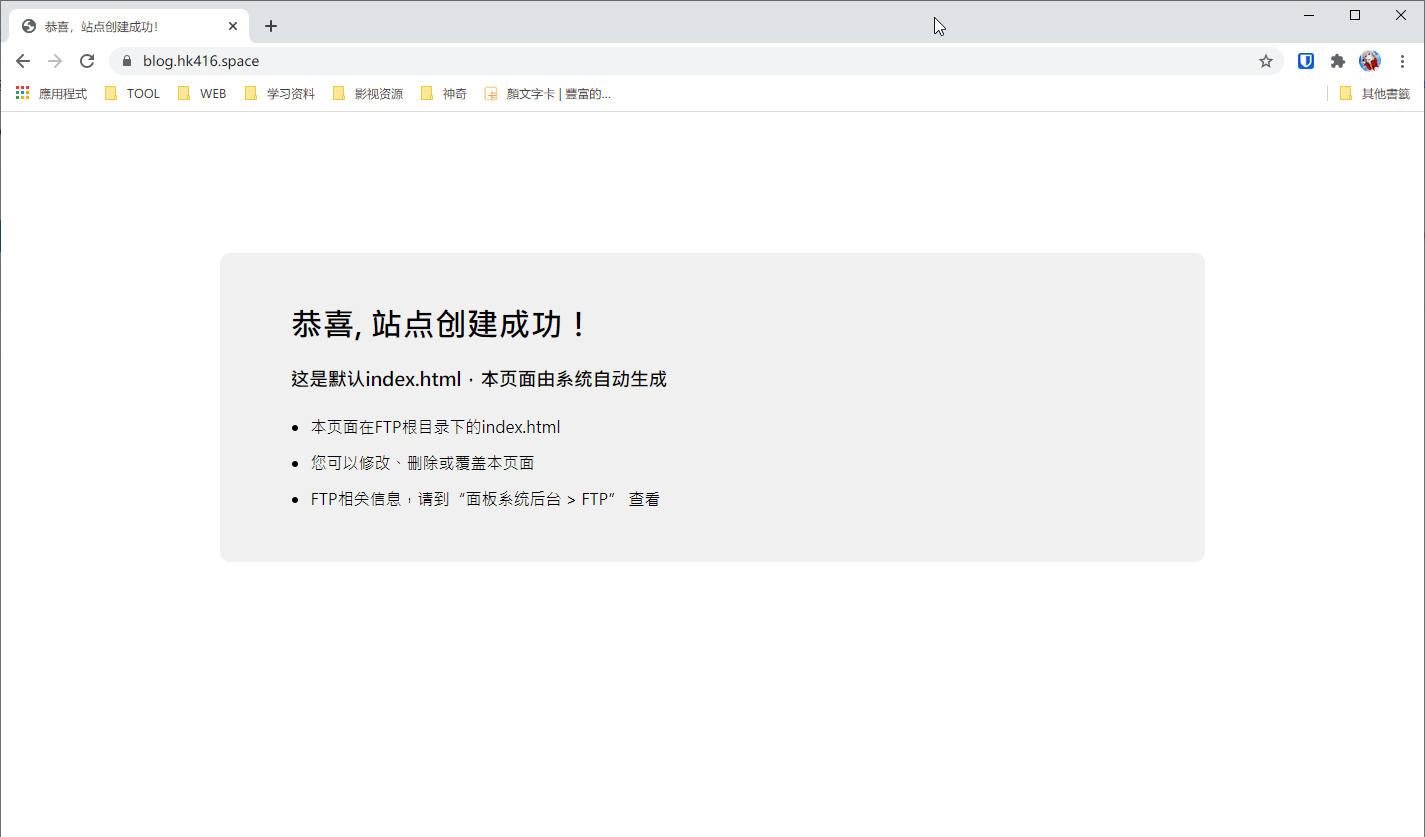Close the Chrome window

click(x=1401, y=15)
